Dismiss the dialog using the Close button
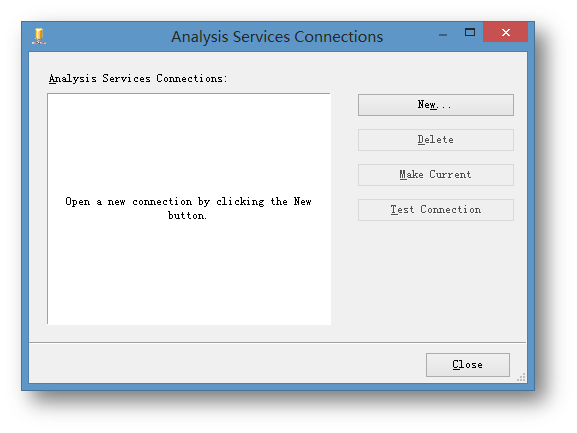Viewport: 577px width, 433px height. click(468, 365)
